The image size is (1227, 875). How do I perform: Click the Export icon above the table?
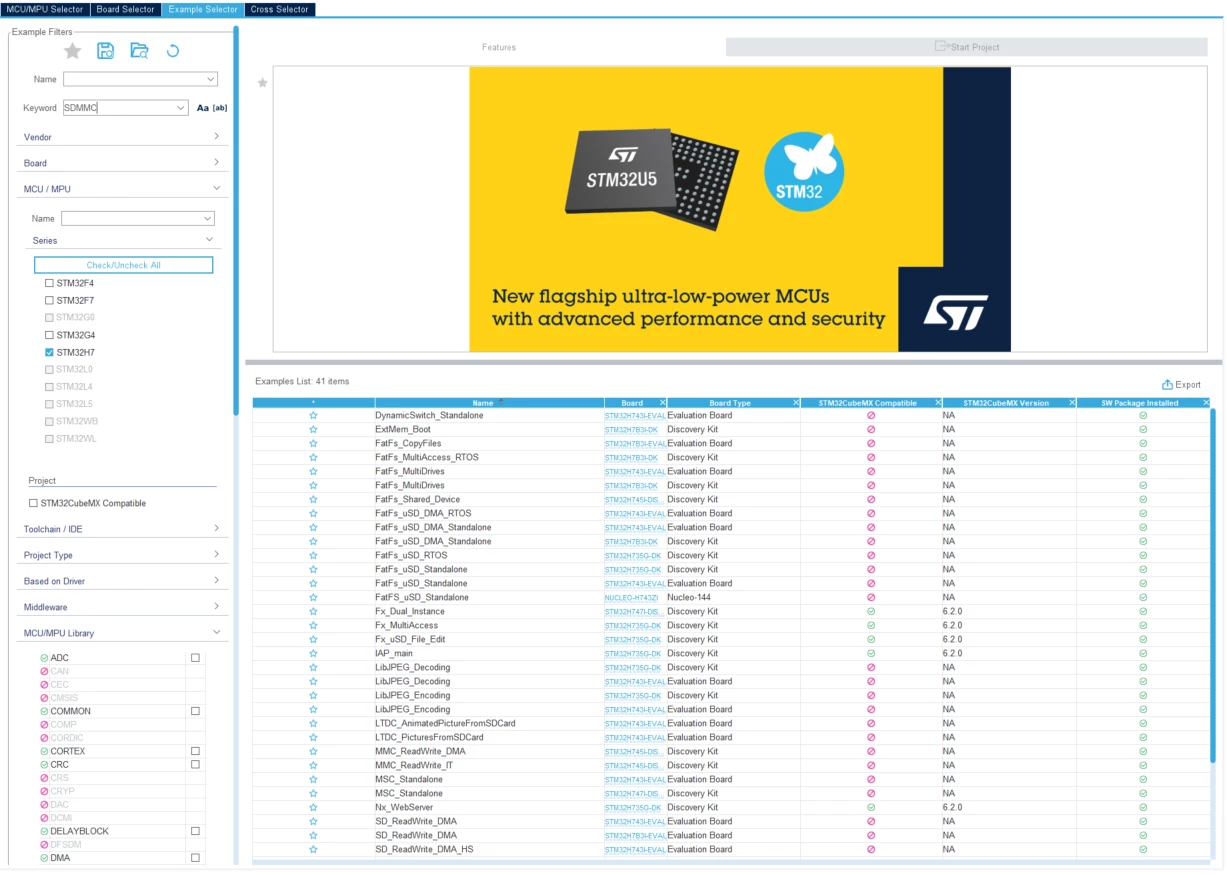click(1167, 385)
